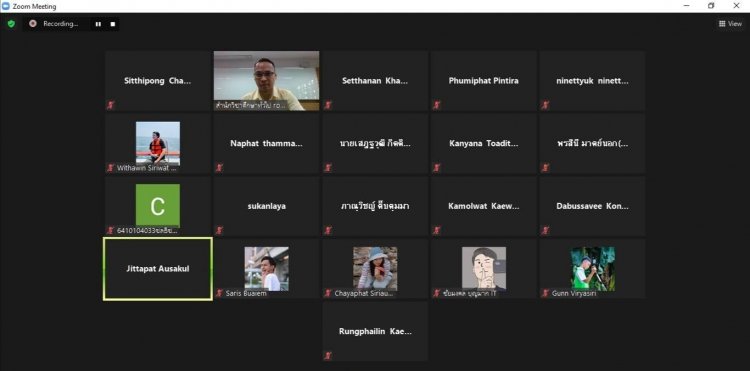Click the green C avatar participant
The image size is (750, 371).
(158, 206)
